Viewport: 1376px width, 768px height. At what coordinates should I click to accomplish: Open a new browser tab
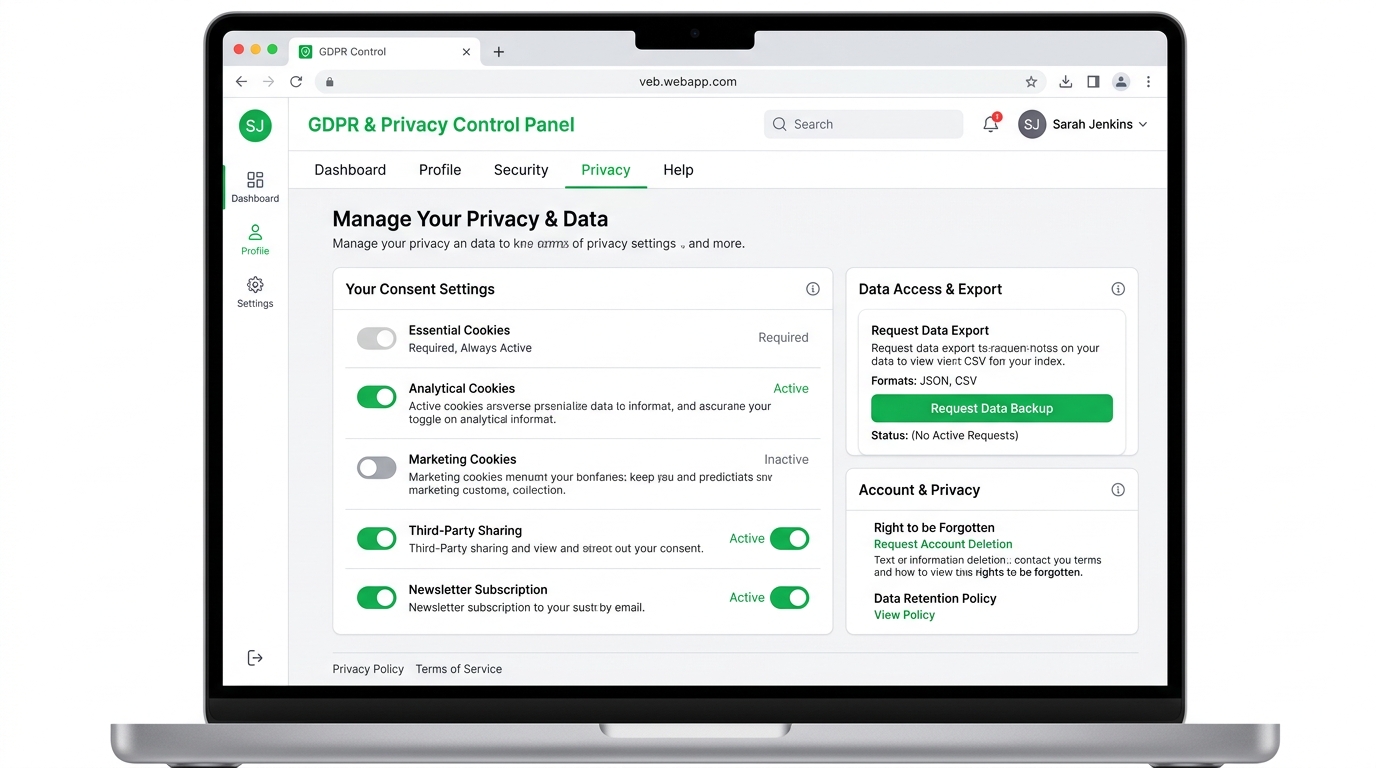tap(499, 52)
